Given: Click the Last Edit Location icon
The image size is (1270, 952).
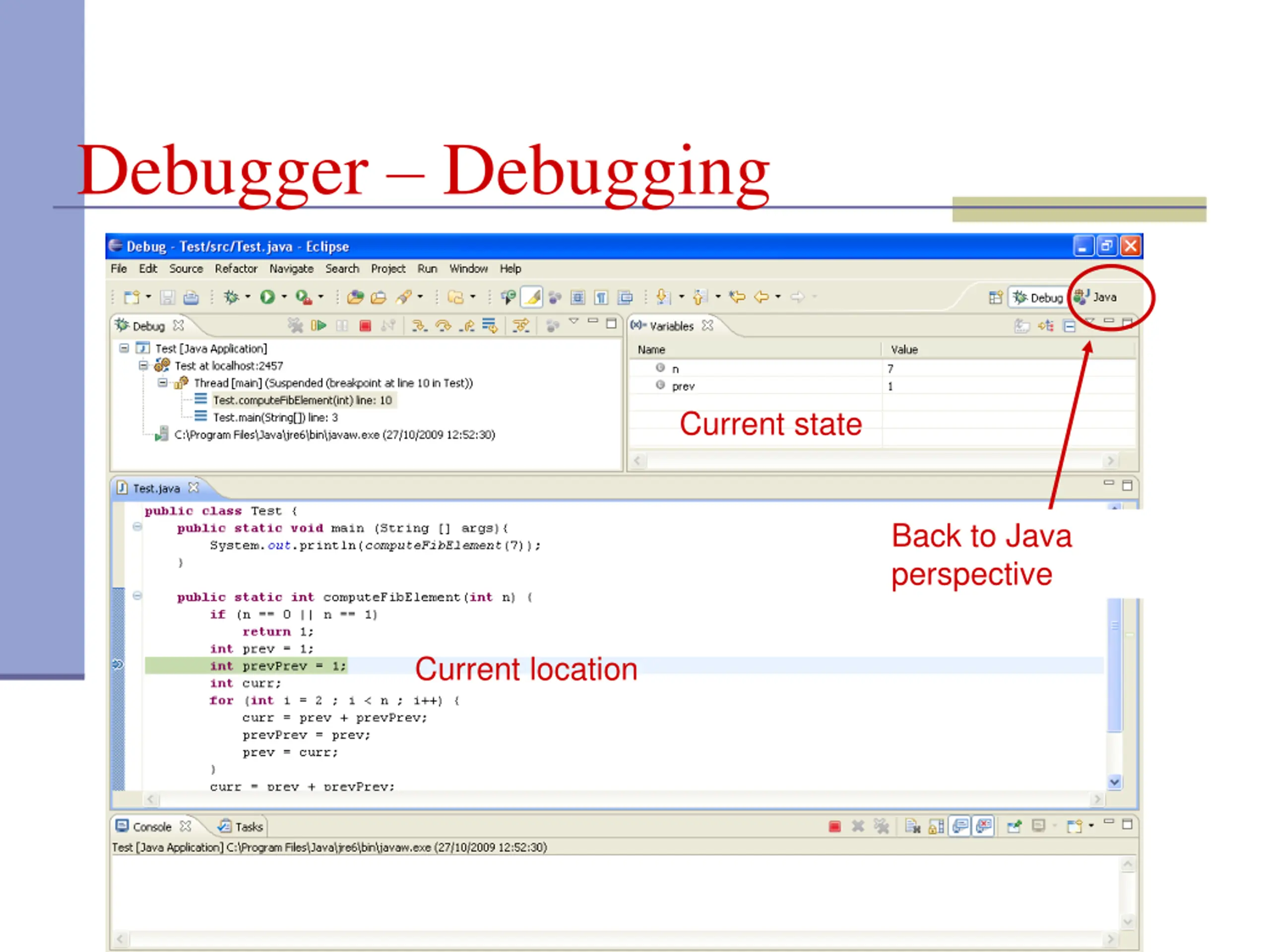Looking at the screenshot, I should click(737, 297).
